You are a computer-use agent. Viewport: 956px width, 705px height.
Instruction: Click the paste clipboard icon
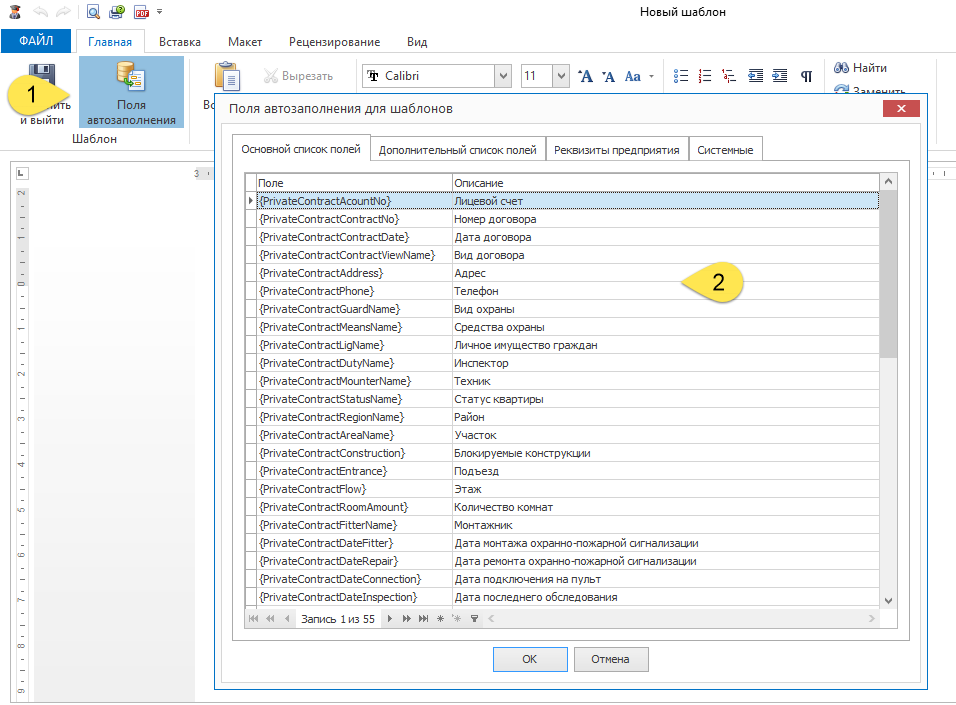click(x=227, y=76)
